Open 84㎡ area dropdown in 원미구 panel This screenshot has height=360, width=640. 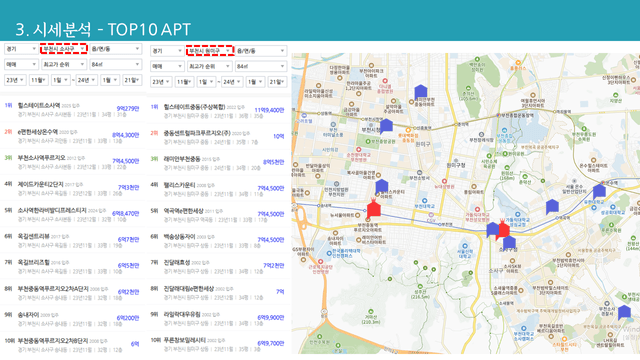261,66
